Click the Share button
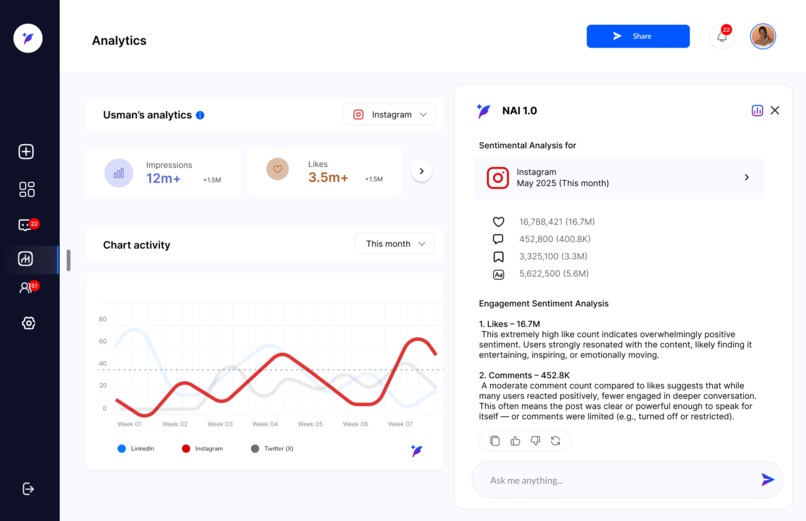This screenshot has width=806, height=521. click(x=638, y=36)
